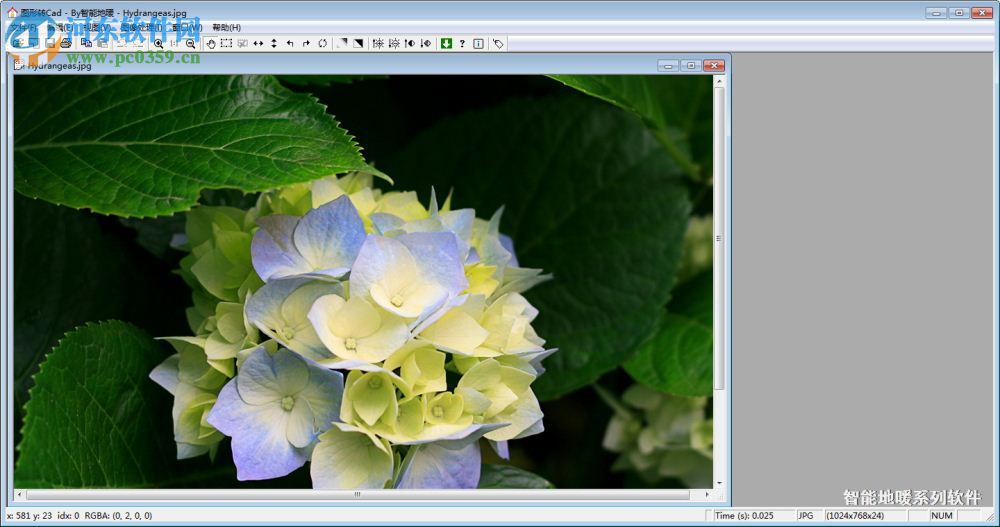The width and height of the screenshot is (1000, 527).
Task: Click the NUM indicator in status bar
Action: pos(942,516)
